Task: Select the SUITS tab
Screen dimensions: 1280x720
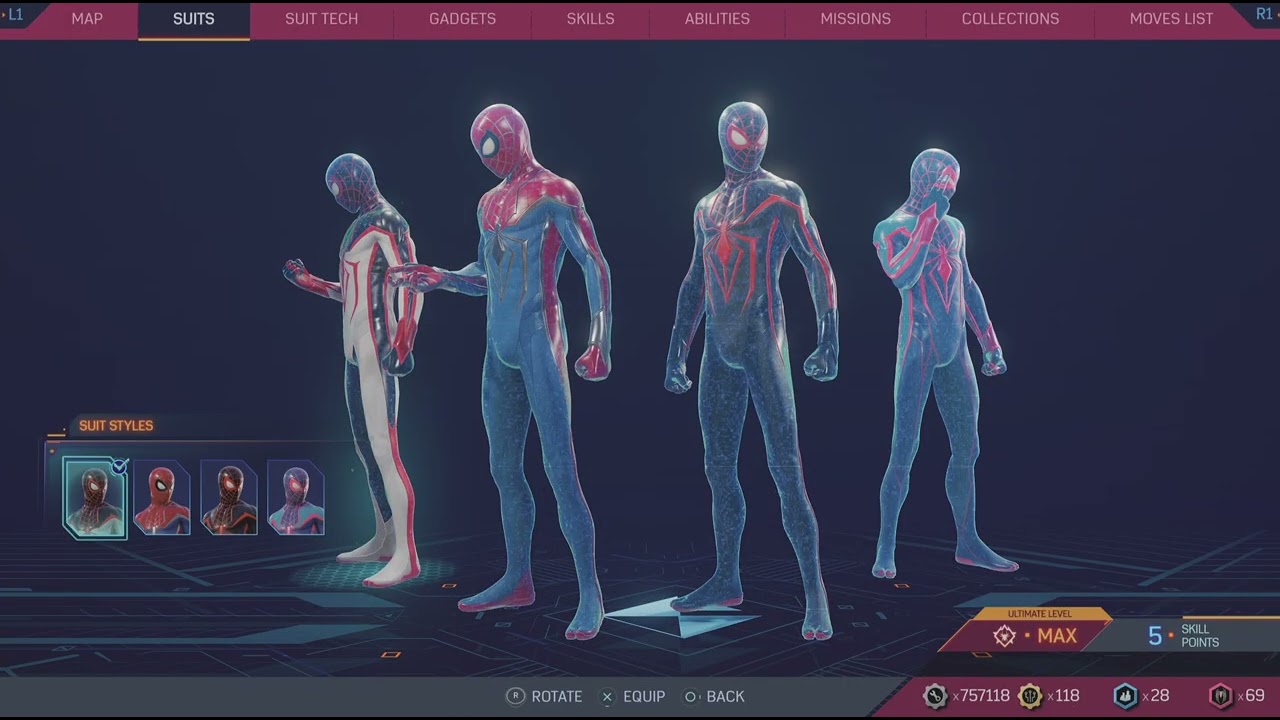Action: point(193,19)
